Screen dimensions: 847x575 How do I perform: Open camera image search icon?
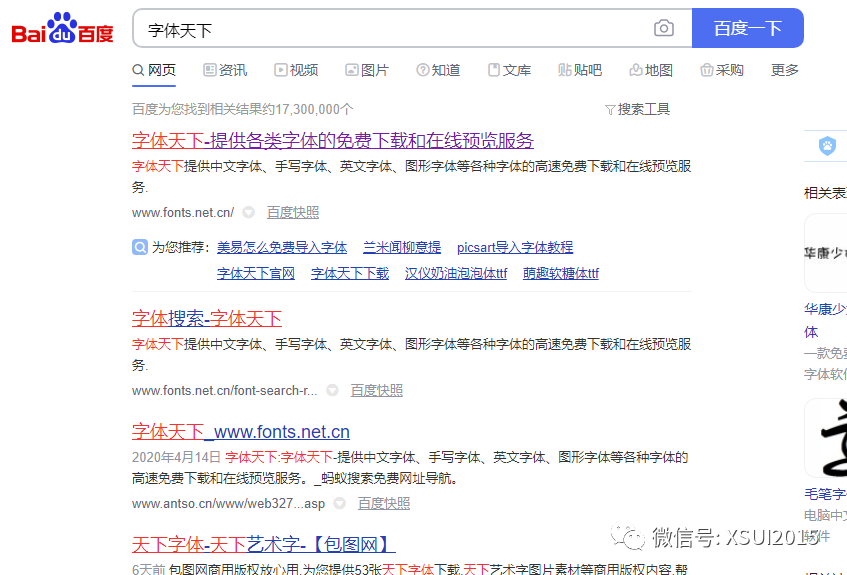[663, 28]
